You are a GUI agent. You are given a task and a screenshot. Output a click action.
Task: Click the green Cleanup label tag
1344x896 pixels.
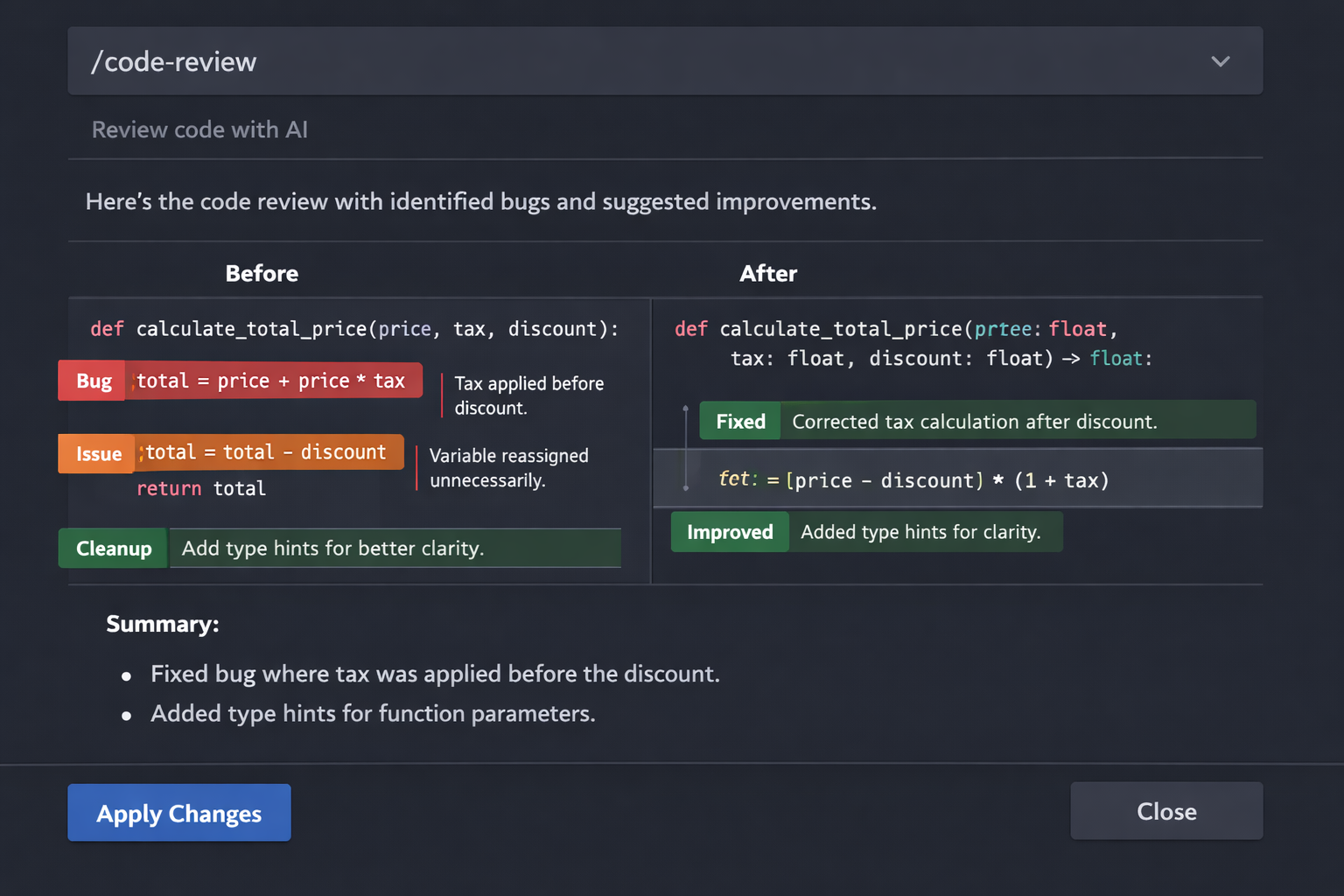(113, 549)
